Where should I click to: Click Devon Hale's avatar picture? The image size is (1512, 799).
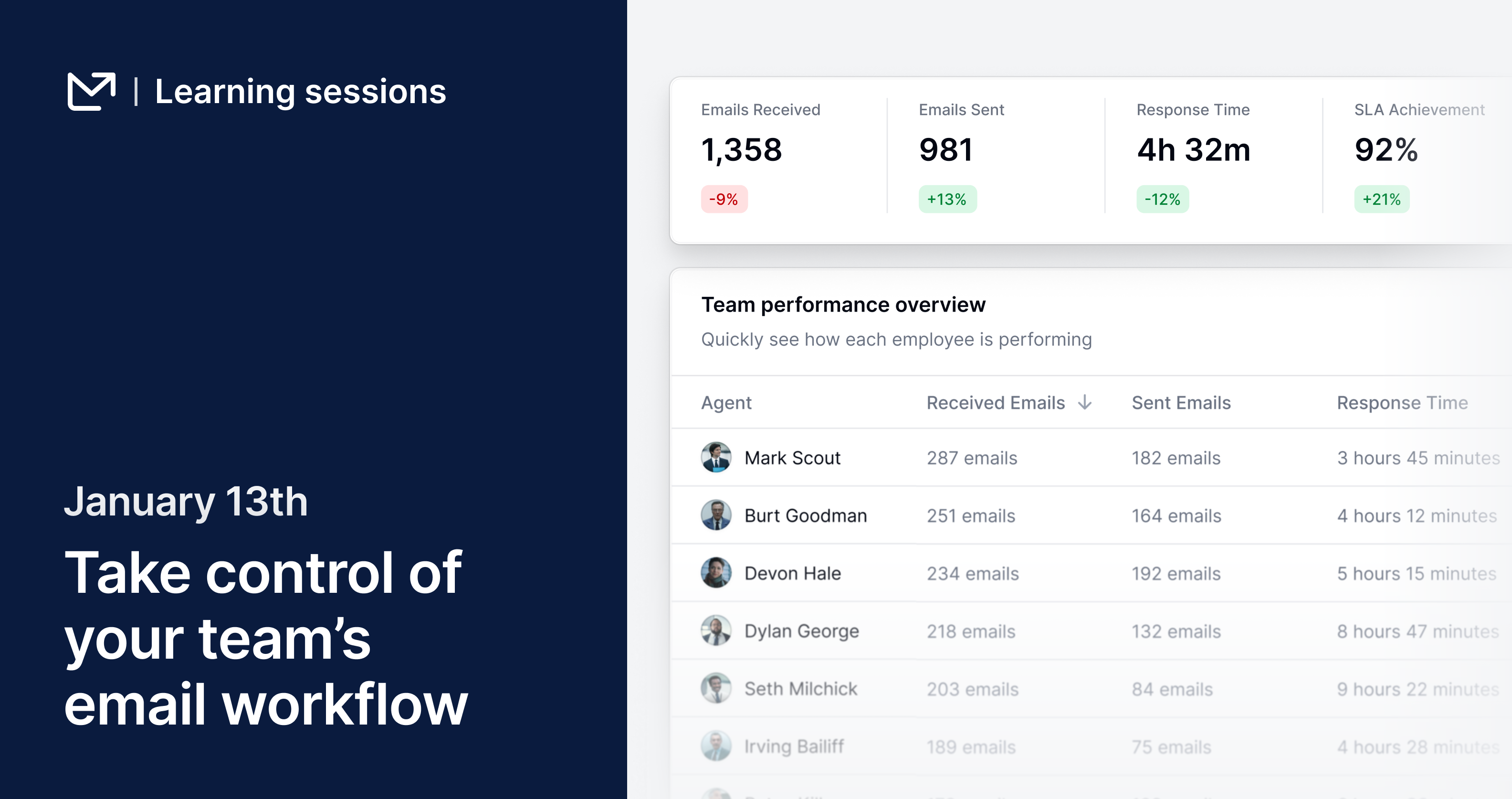(715, 572)
